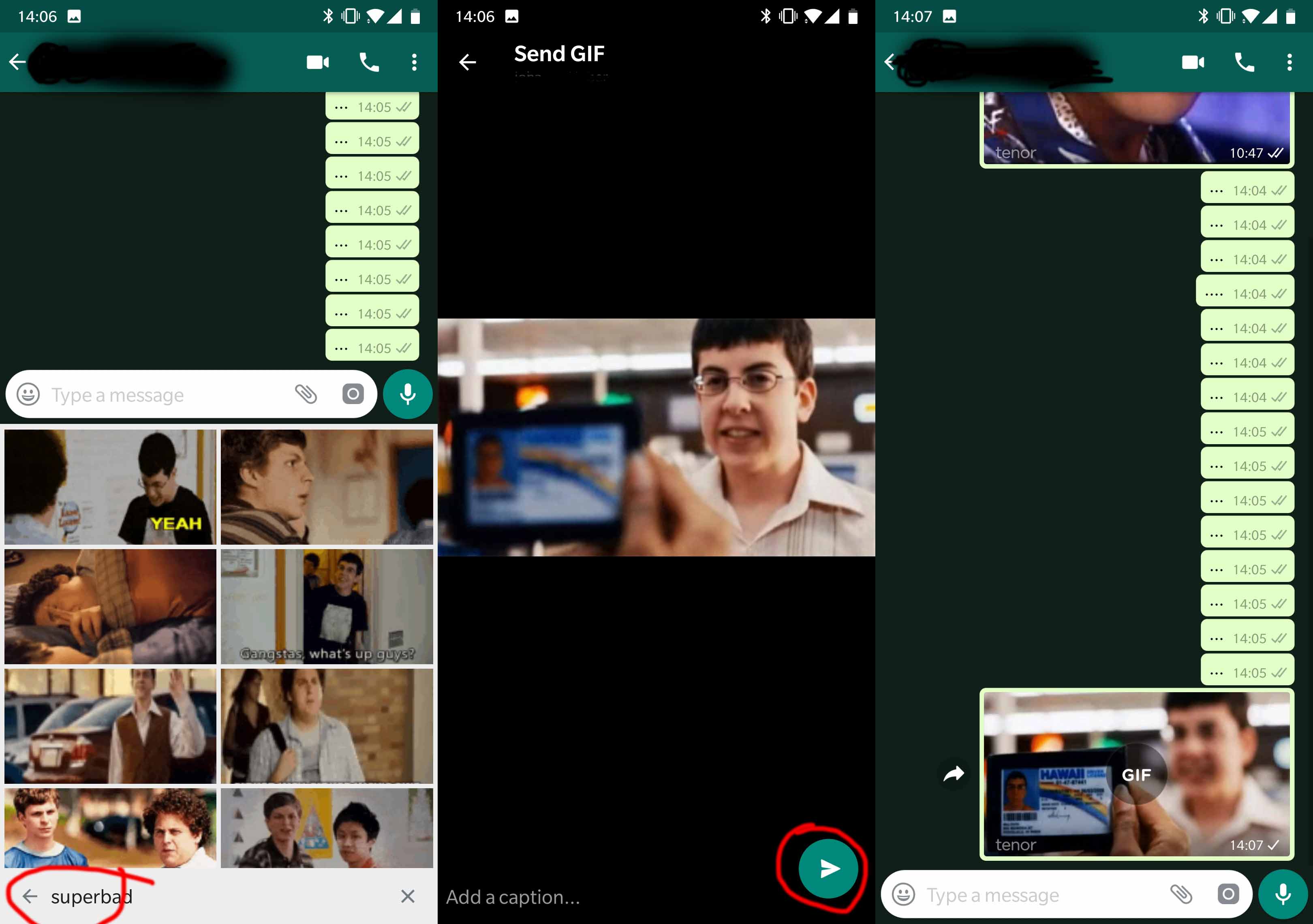Start a voice call in left chat
This screenshot has width=1313, height=924.
pyautogui.click(x=369, y=62)
